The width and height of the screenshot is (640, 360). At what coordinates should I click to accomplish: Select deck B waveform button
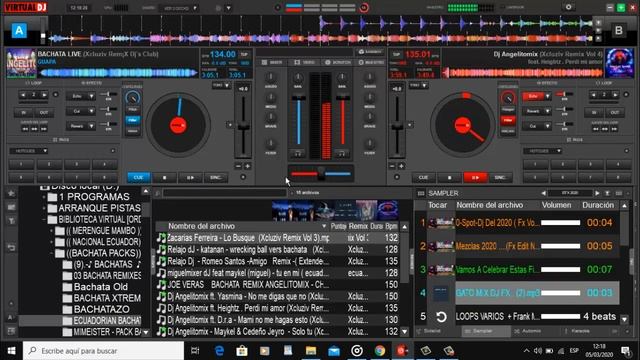coord(619,31)
